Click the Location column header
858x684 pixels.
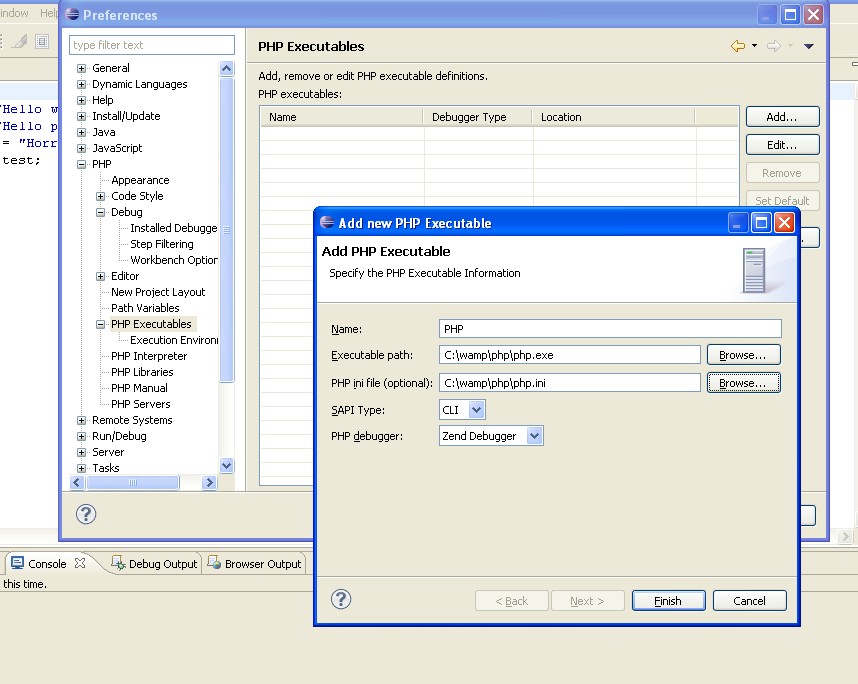(x=613, y=117)
